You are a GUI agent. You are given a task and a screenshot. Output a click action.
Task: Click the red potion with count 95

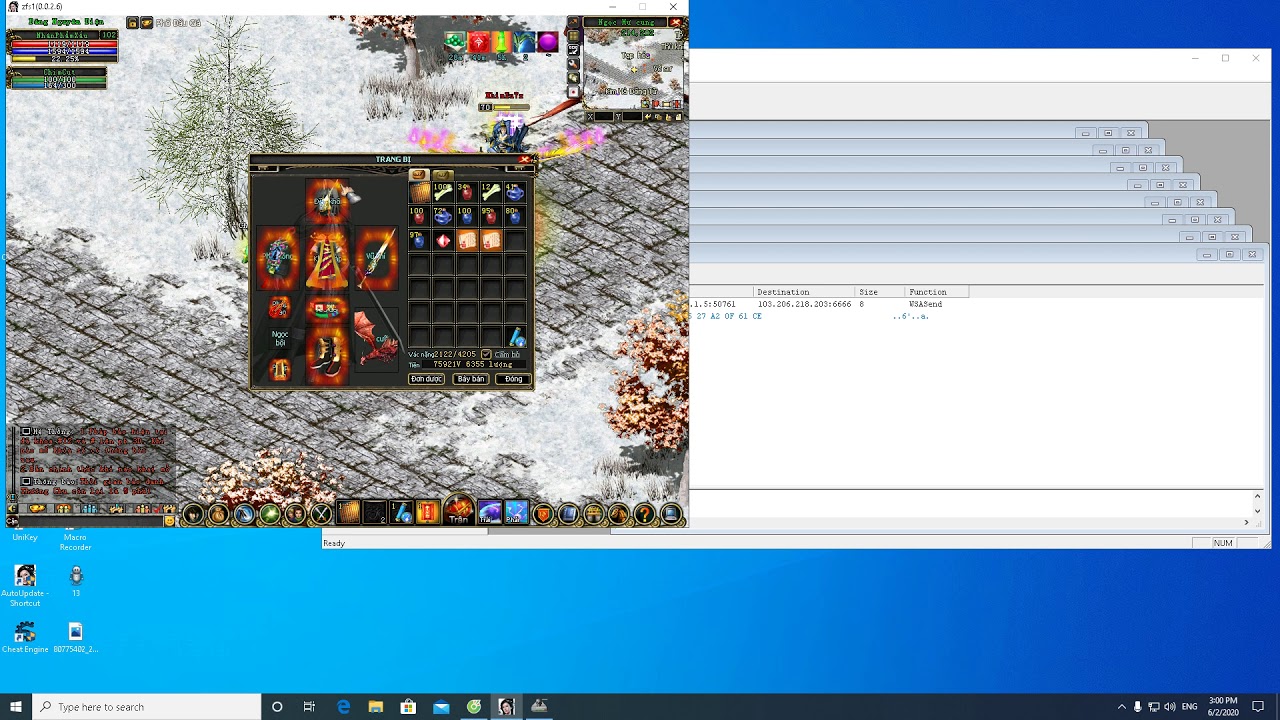[490, 217]
